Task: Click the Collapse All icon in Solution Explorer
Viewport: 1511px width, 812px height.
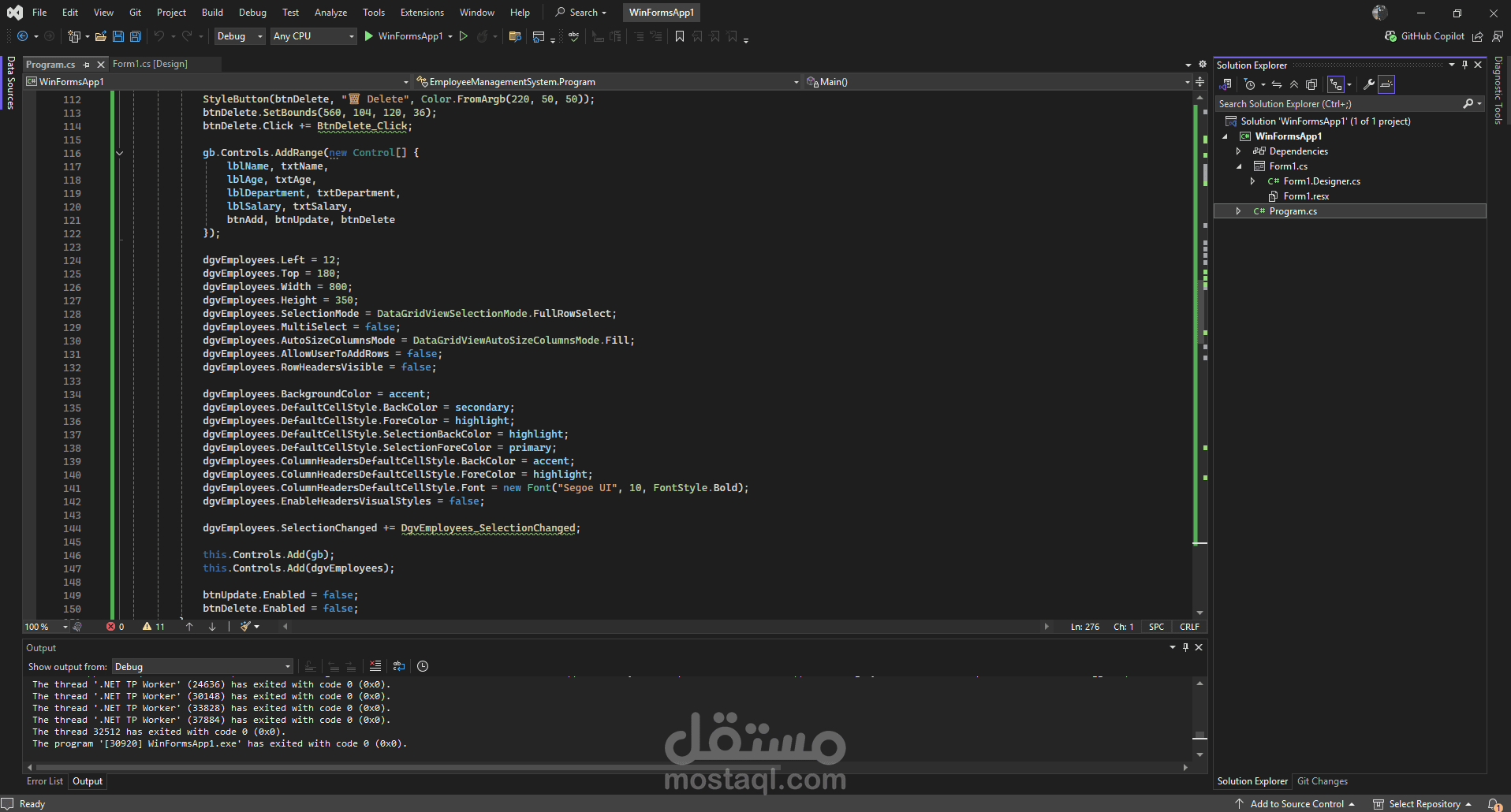Action: (1294, 84)
